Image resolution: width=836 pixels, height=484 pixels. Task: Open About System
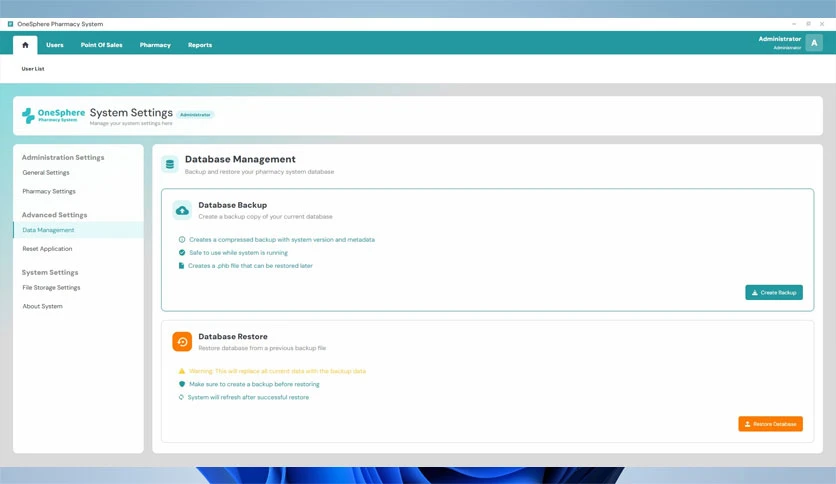43,306
